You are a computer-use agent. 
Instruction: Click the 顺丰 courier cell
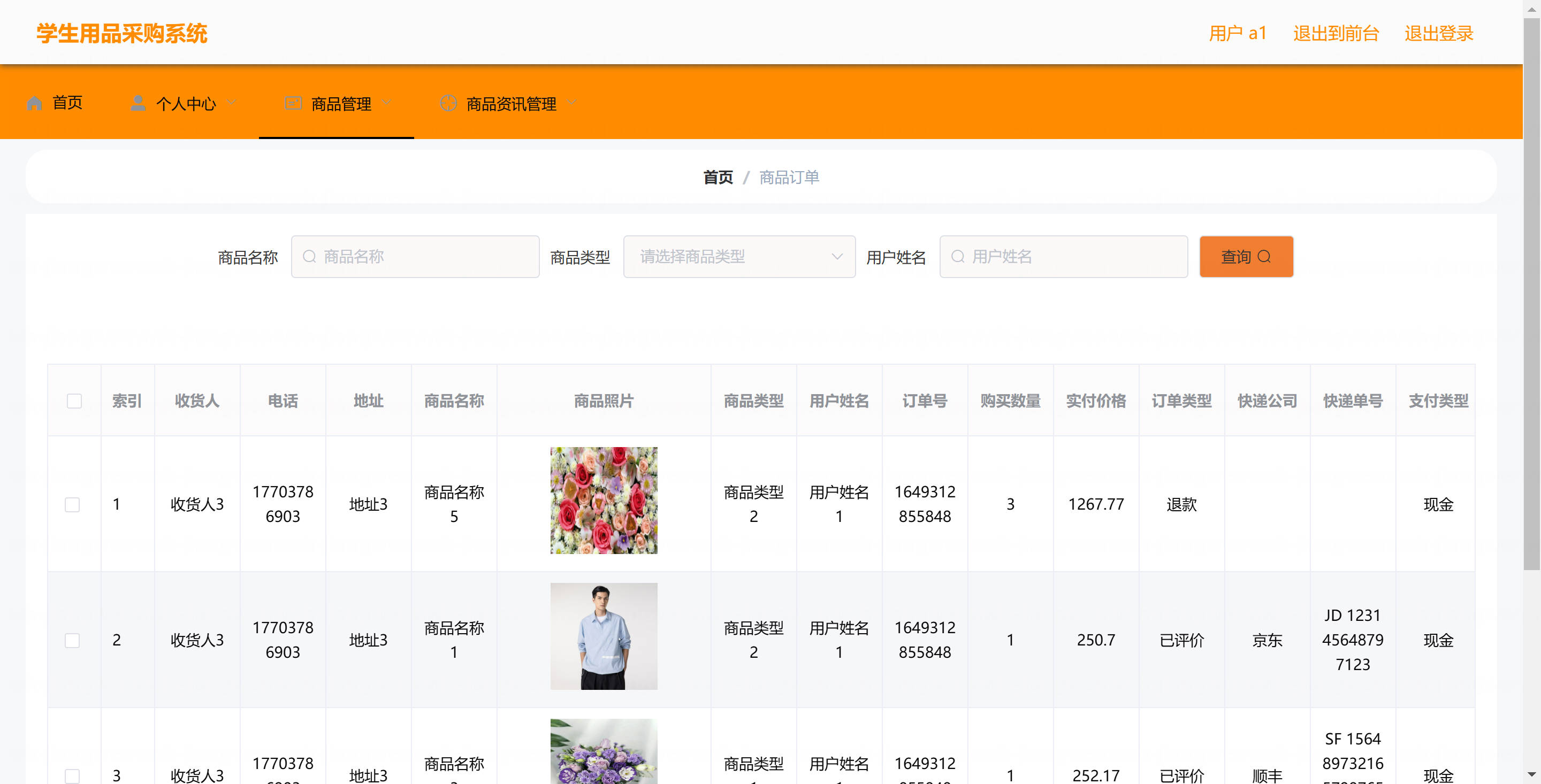click(x=1267, y=775)
